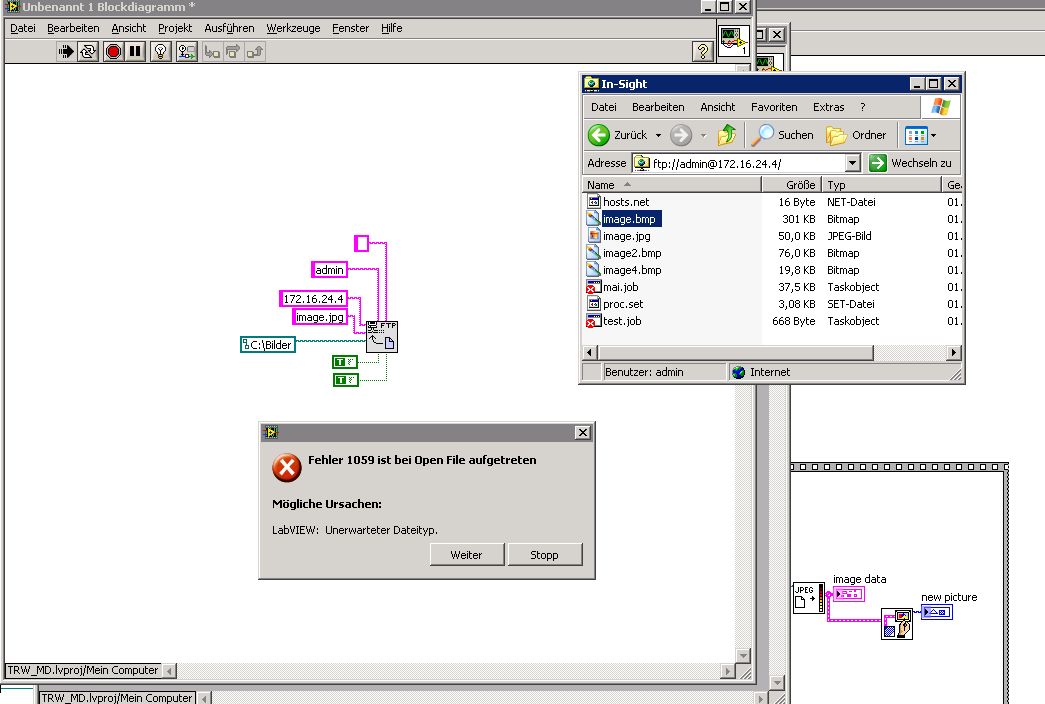Open the Ansicht menu in LabVIEW
The height and width of the screenshot is (704, 1045).
tap(129, 28)
